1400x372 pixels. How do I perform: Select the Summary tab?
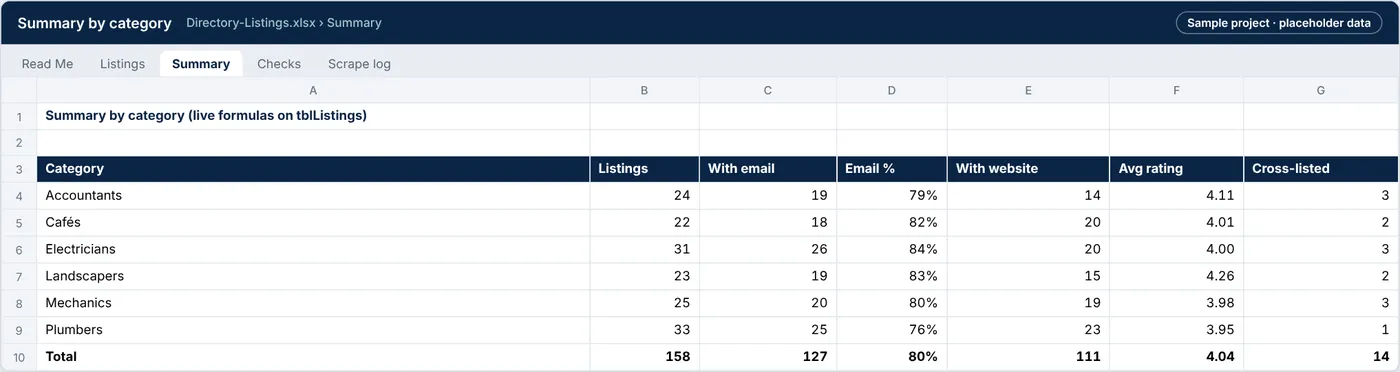click(x=201, y=64)
